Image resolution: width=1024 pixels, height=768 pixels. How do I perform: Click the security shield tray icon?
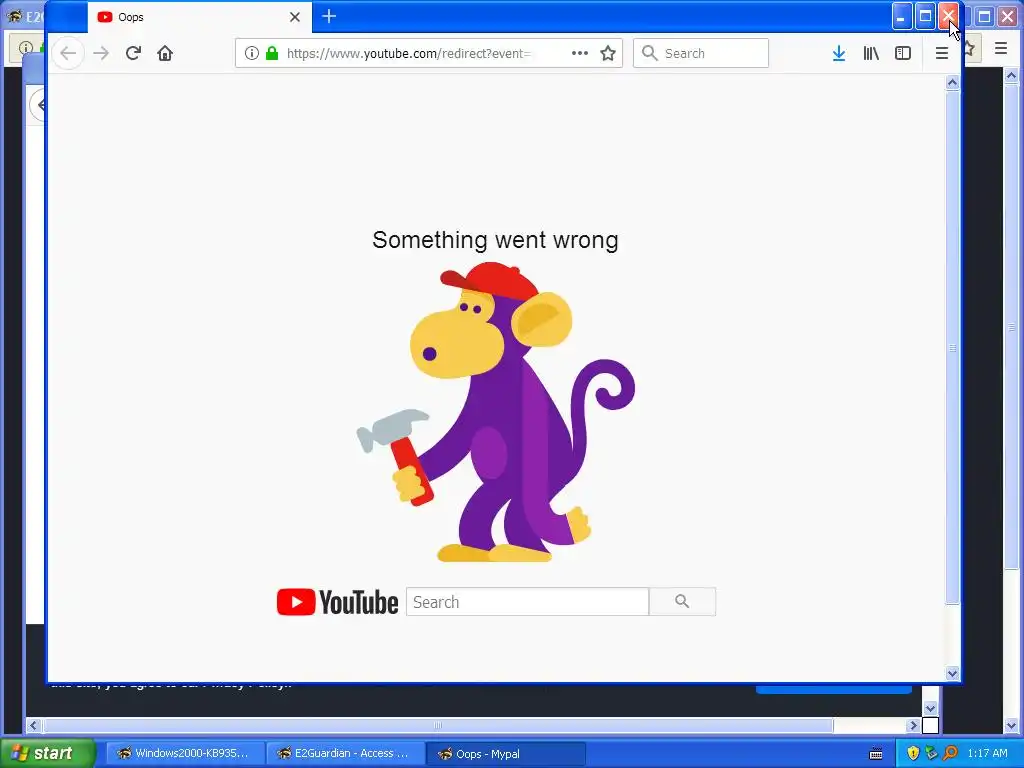[913, 754]
